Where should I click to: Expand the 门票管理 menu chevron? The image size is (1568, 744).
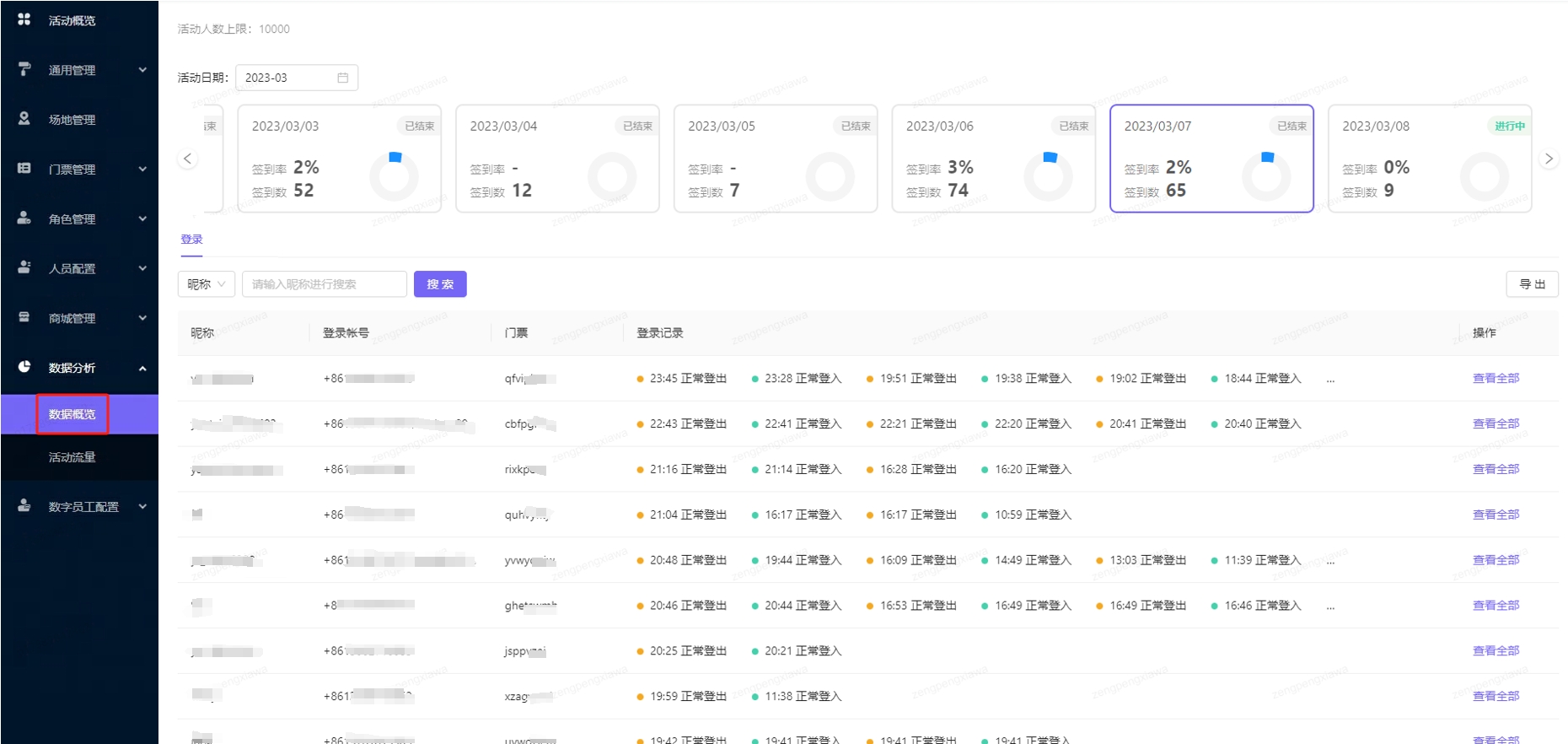[x=142, y=170]
